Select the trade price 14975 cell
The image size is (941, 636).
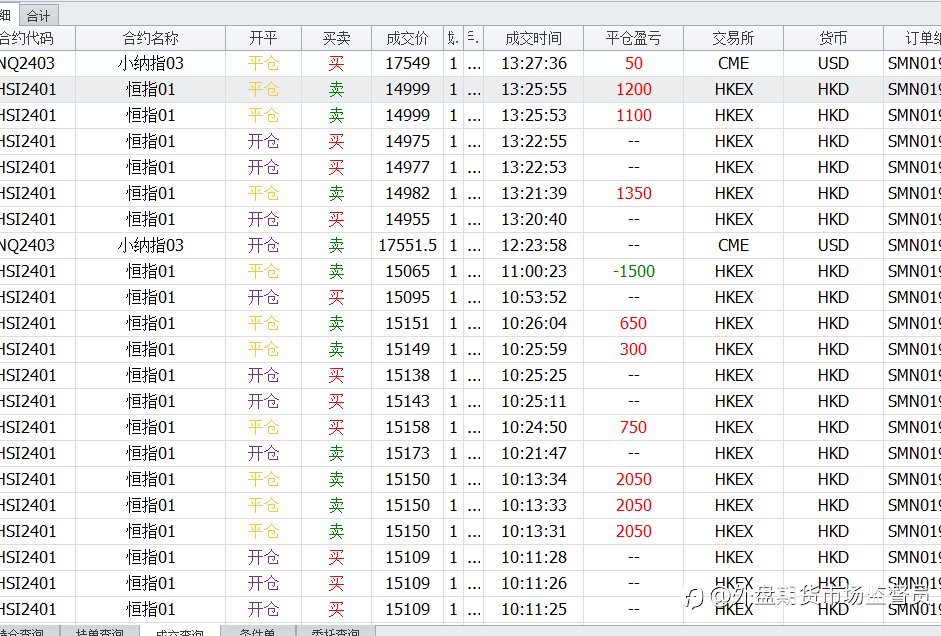click(x=407, y=142)
